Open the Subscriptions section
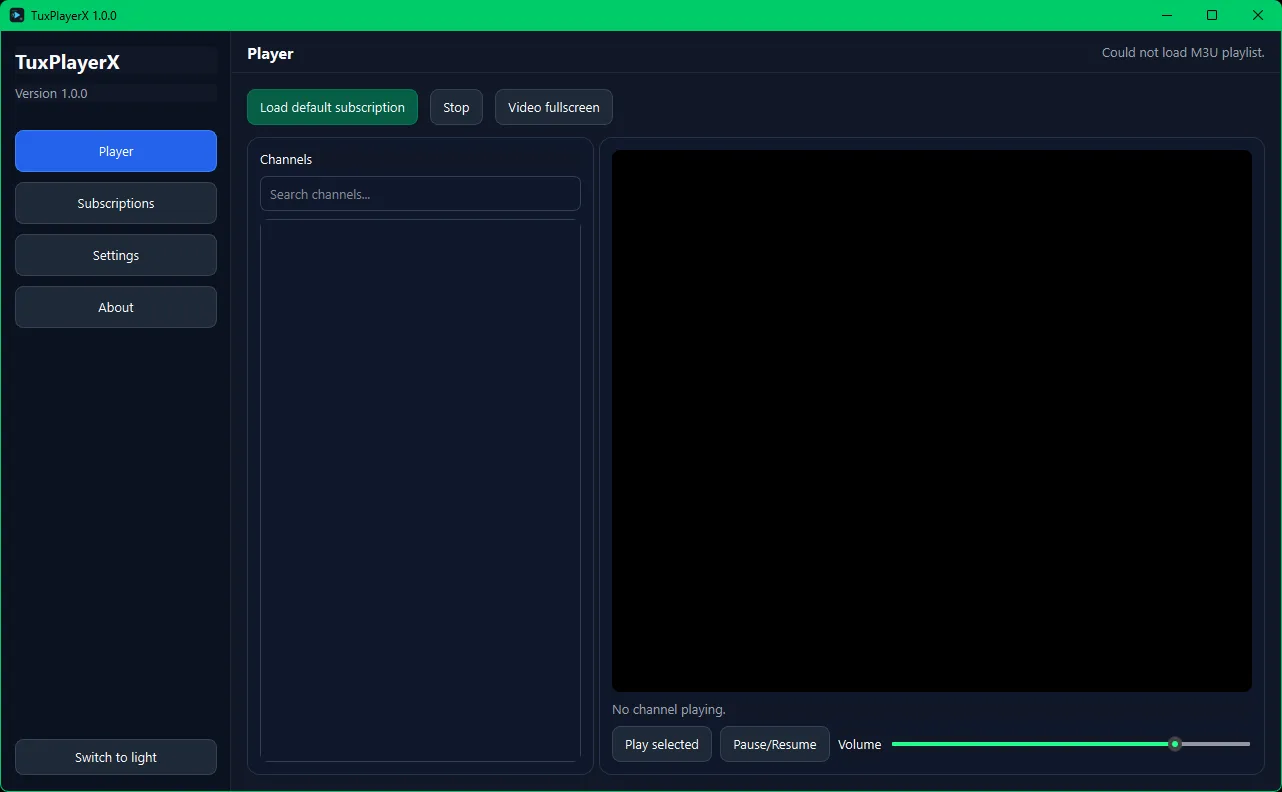The image size is (1282, 792). pos(116,203)
